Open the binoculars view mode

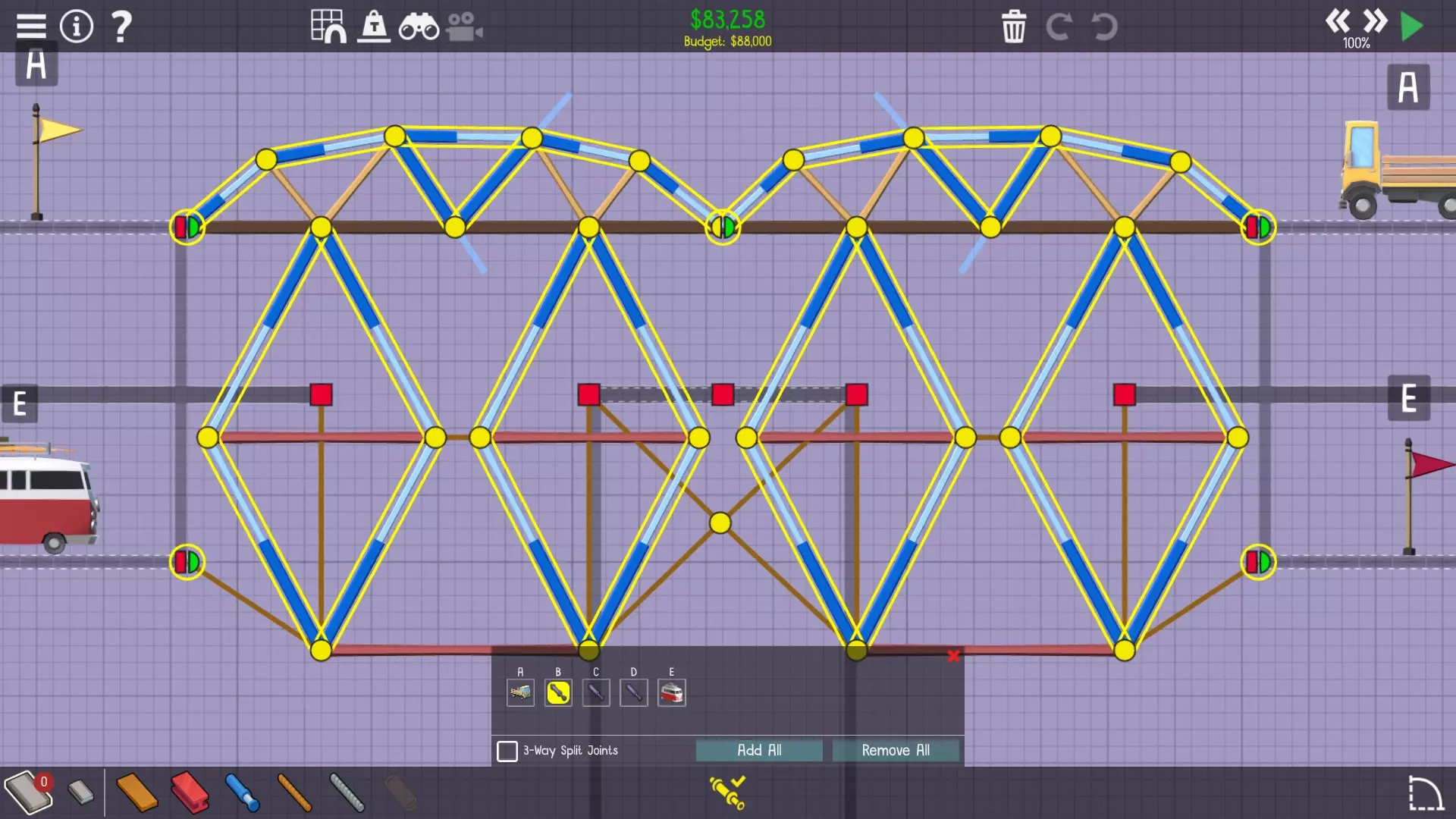click(x=419, y=27)
